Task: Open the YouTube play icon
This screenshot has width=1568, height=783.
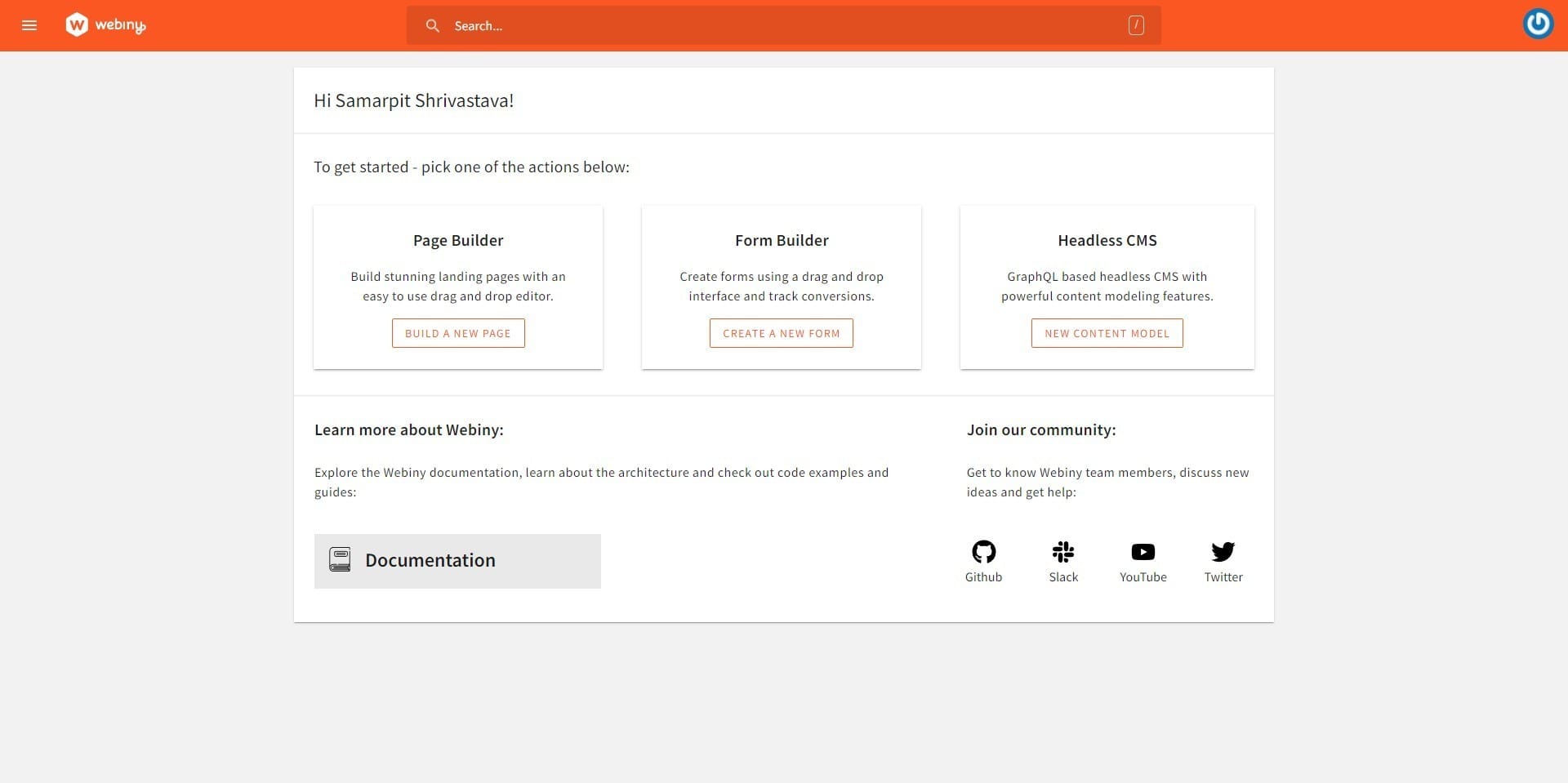Action: click(x=1143, y=552)
